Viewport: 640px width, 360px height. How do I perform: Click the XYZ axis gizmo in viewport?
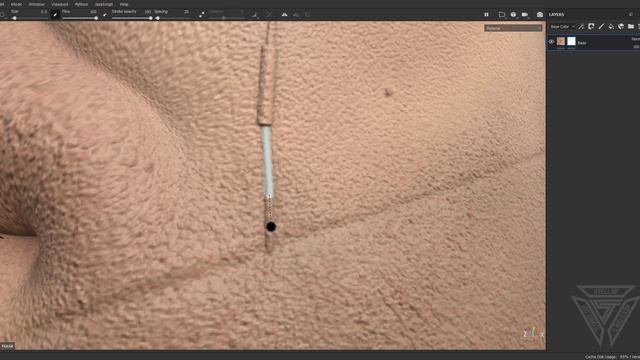point(533,333)
